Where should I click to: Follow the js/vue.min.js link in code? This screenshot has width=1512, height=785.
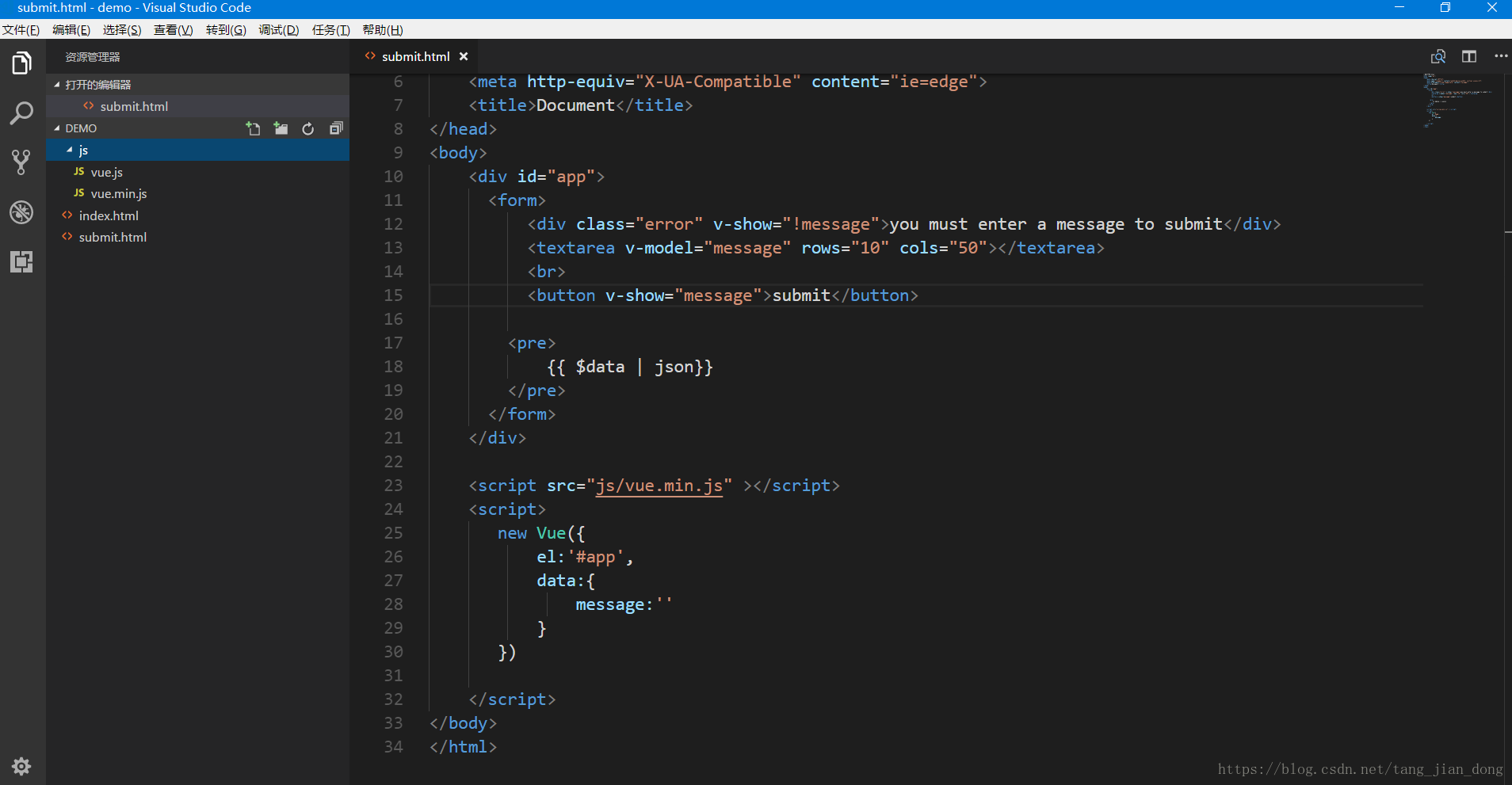pos(659,486)
